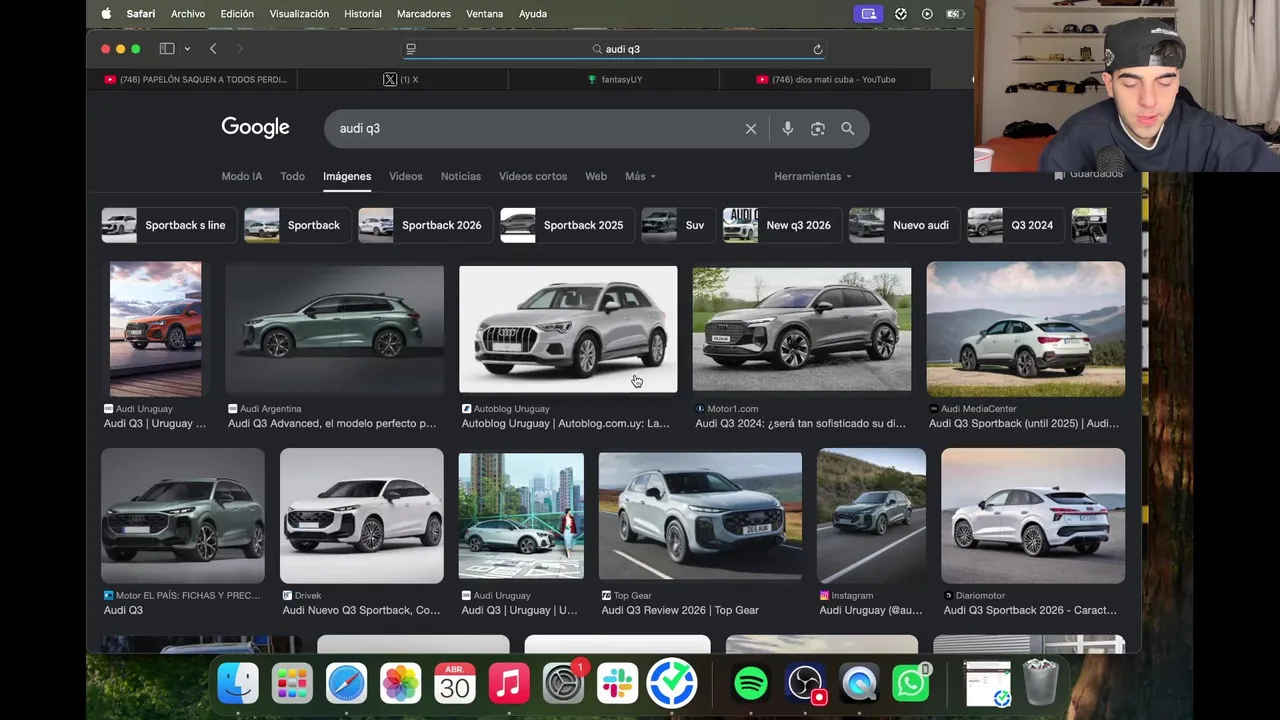
Task: Select the Videos search tab
Action: pos(406,176)
